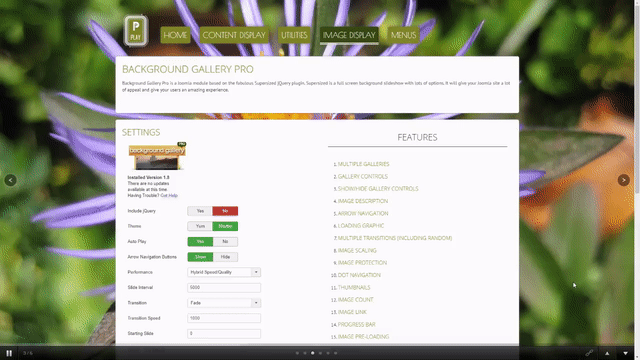Open the UTILITIES menu
This screenshot has height=360, width=640.
294,35
